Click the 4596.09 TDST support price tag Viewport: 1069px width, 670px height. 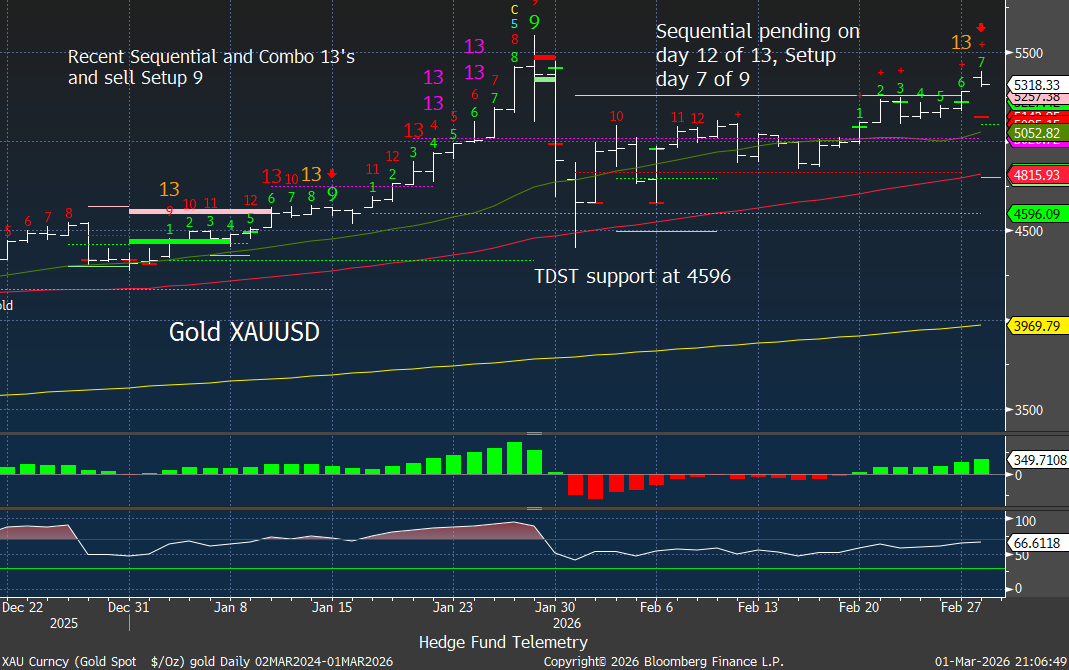(1035, 213)
